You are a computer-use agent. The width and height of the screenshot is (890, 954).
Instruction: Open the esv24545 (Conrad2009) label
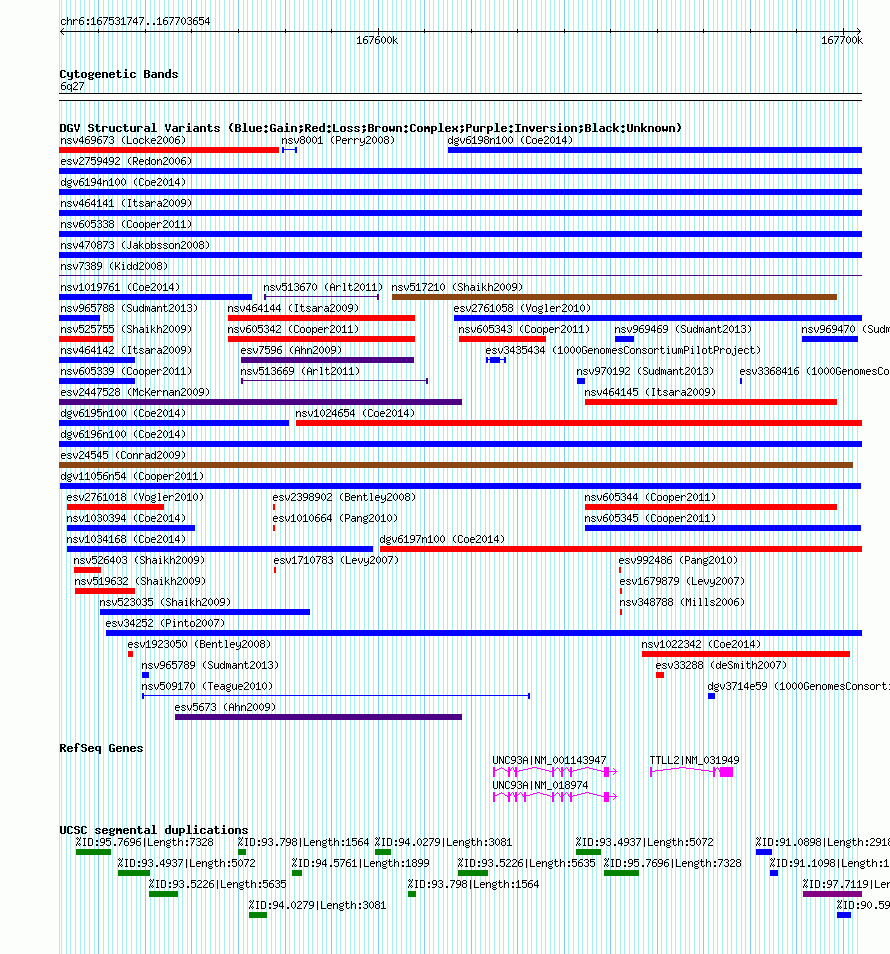coord(123,455)
